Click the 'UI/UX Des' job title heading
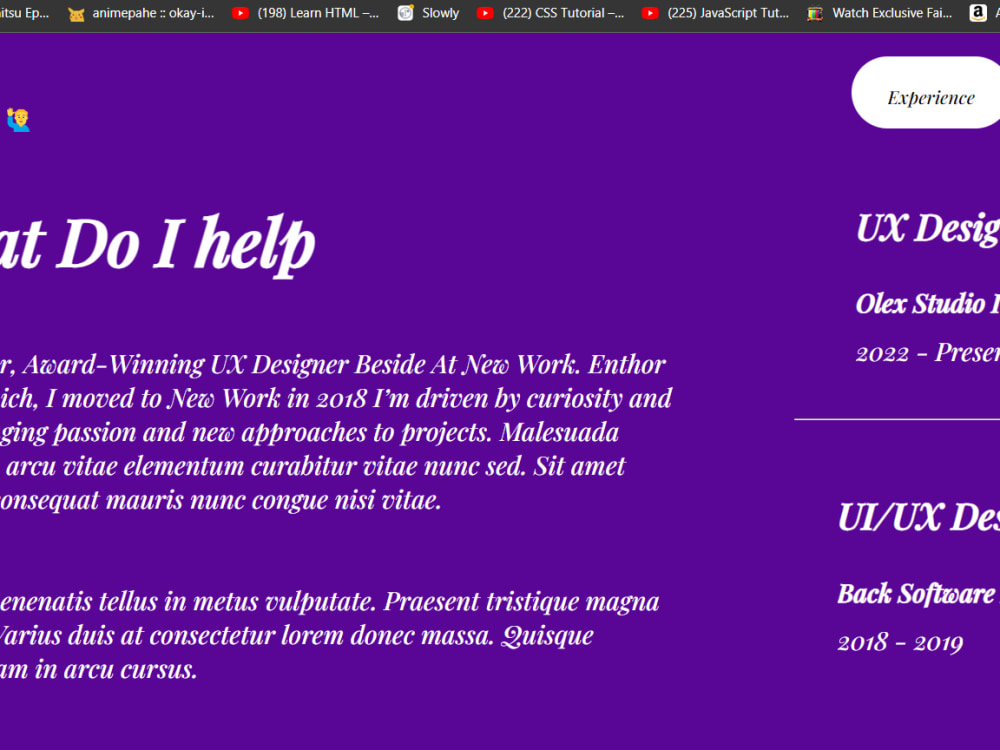 (919, 517)
